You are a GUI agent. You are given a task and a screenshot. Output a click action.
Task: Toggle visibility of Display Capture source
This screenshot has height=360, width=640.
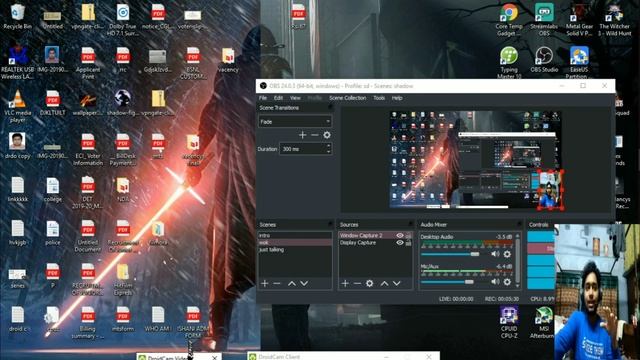400,242
